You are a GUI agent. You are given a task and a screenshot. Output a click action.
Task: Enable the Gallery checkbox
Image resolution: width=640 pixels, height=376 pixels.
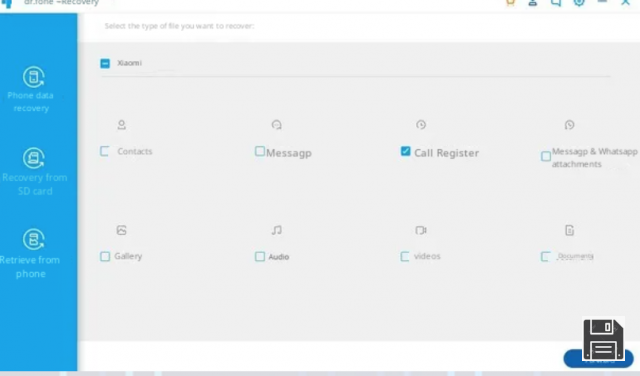pos(105,256)
